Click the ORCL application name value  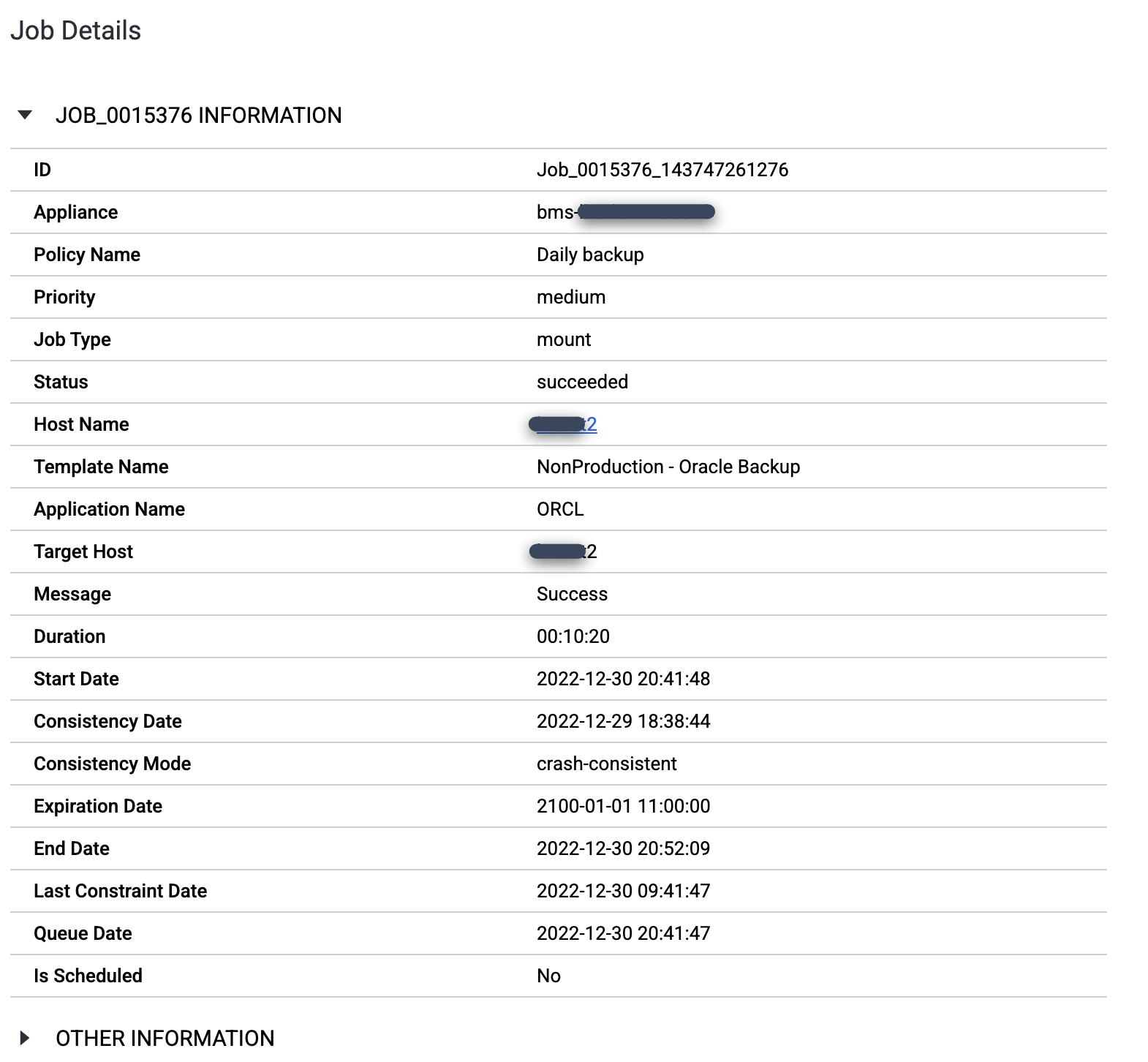(x=560, y=509)
